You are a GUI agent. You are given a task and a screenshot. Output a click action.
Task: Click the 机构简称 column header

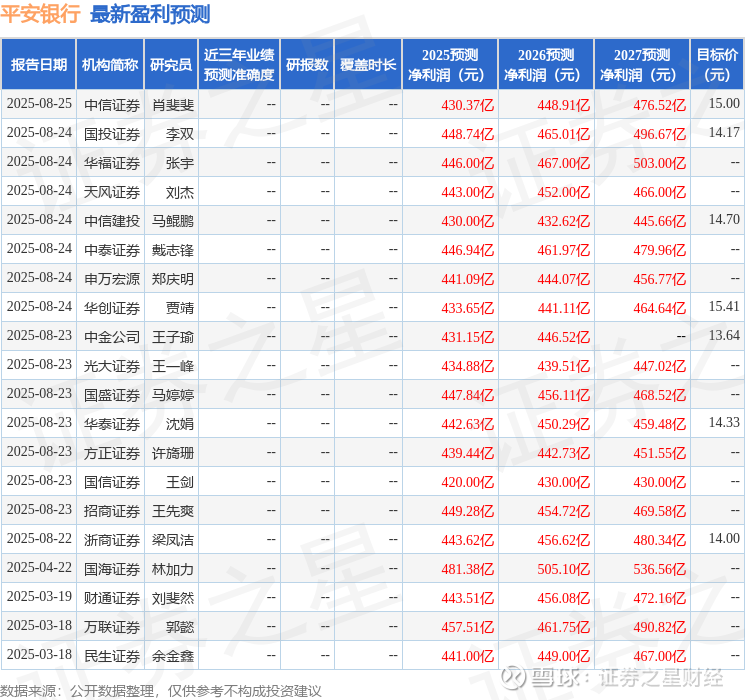(110, 65)
